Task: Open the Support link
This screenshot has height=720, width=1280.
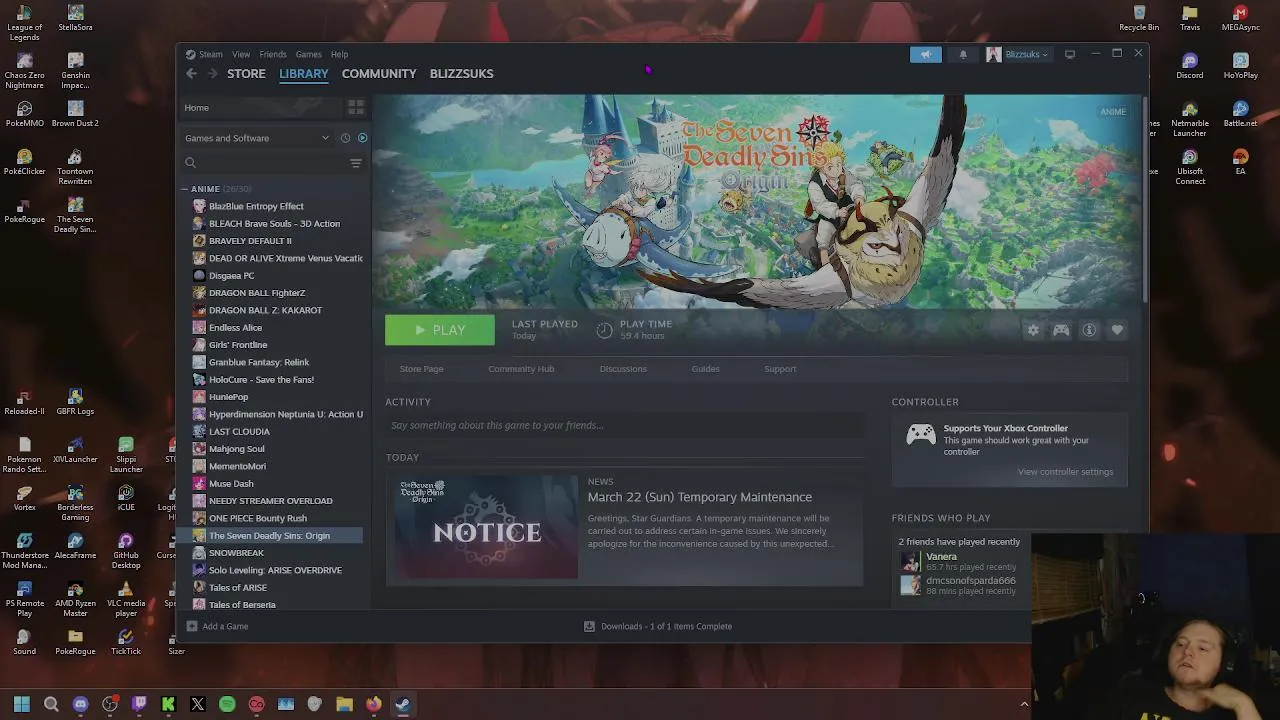Action: coord(780,369)
